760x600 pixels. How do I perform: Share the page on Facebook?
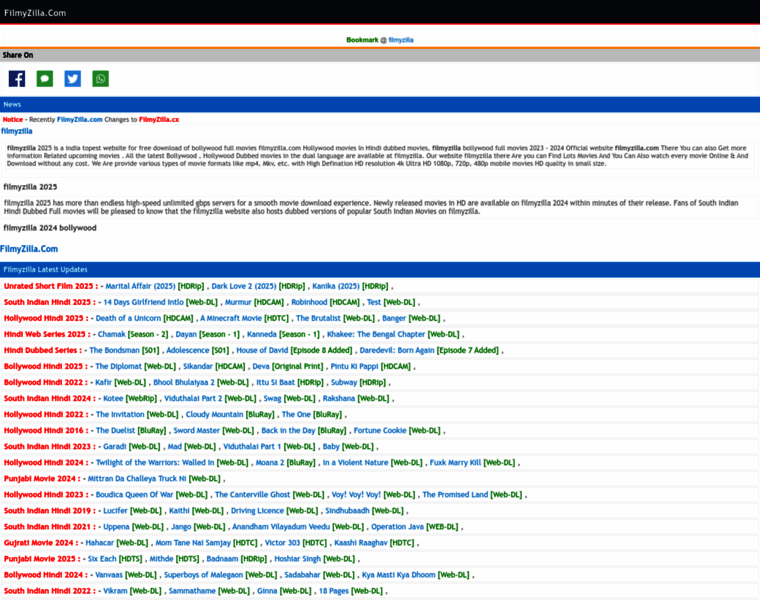click(17, 79)
